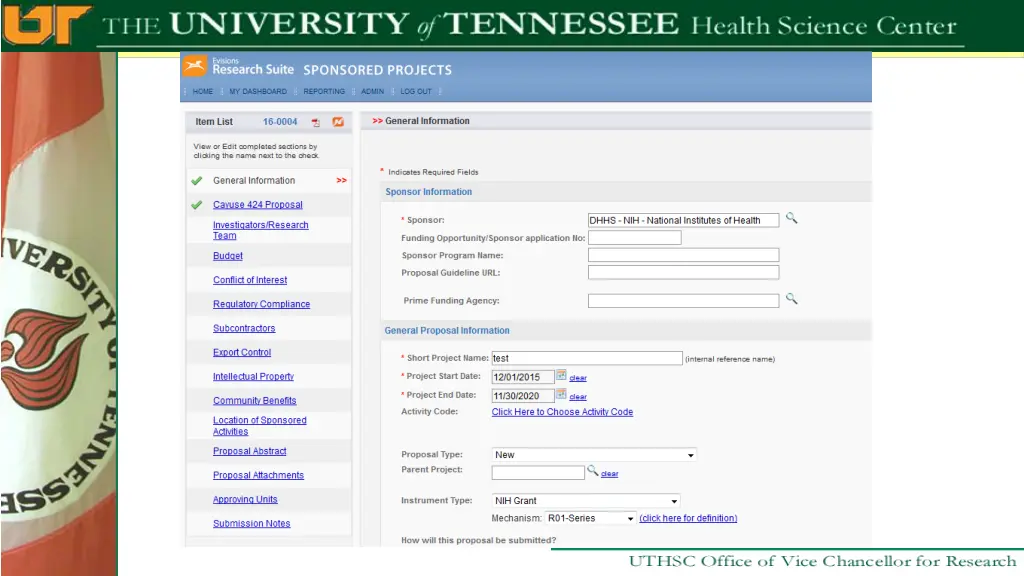Open the Proposal Abstract section
This screenshot has height=576, width=1024.
point(249,451)
